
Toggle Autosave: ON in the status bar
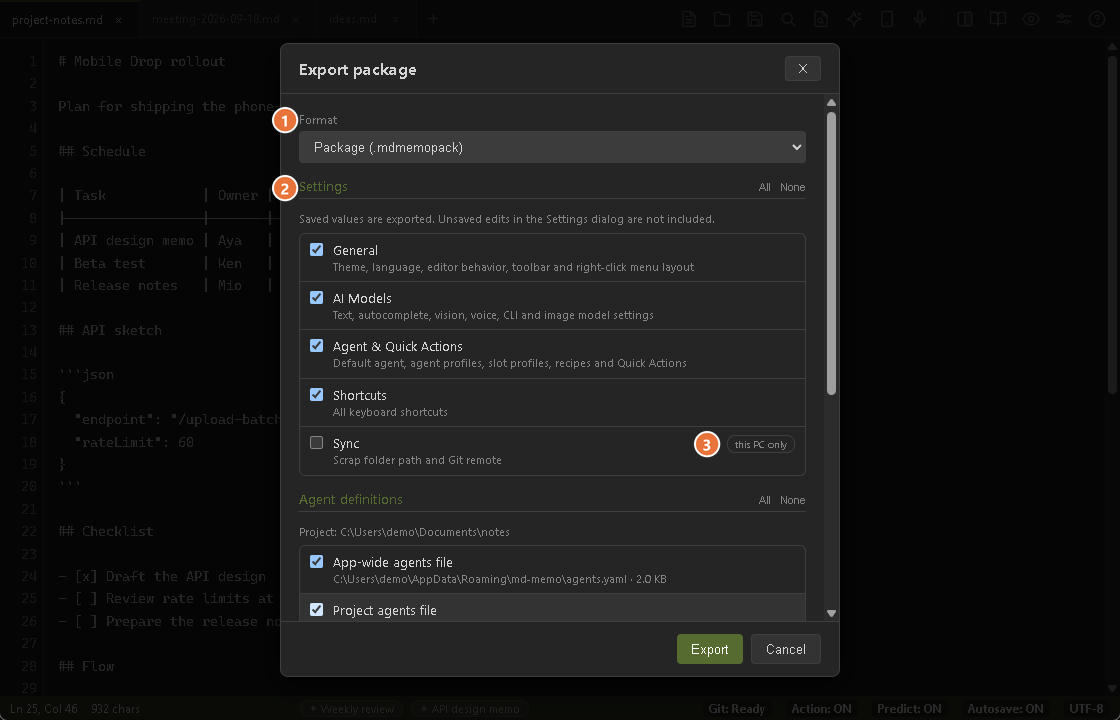pos(1005,709)
